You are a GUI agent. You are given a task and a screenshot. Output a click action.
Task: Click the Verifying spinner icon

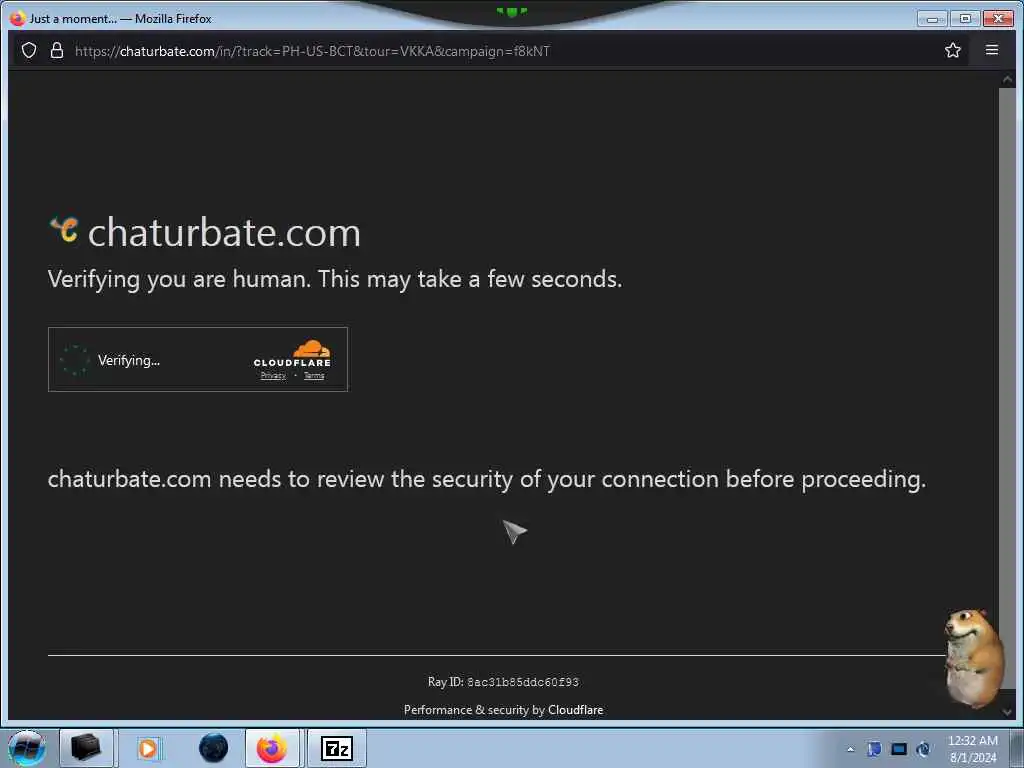pos(74,360)
